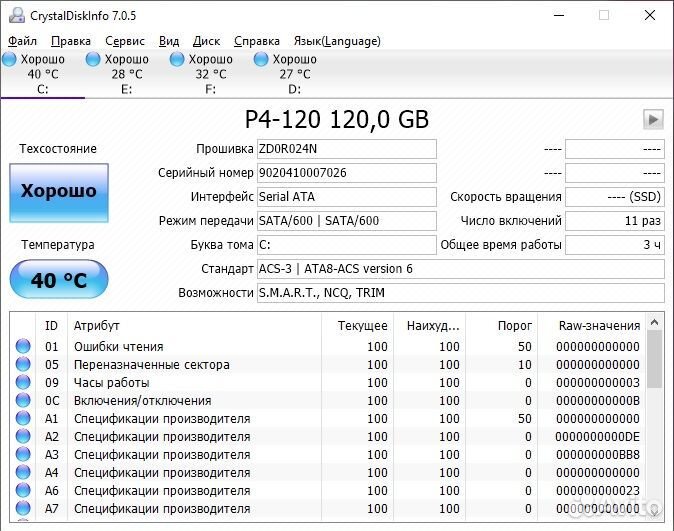Select disk F: tab at 32 °C
The width and height of the screenshot is (674, 531).
(x=211, y=74)
